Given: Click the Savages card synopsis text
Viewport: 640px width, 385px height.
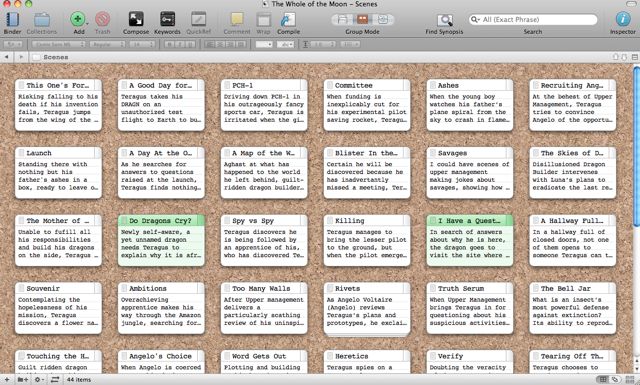Looking at the screenshot, I should point(469,176).
